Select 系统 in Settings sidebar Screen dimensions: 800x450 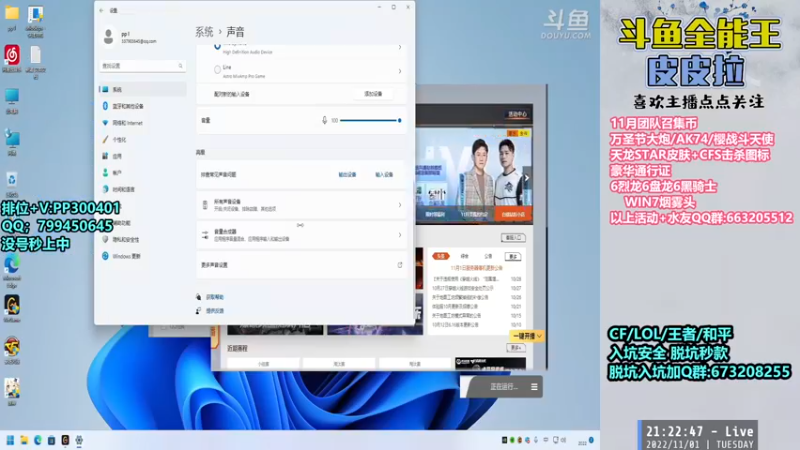(143, 89)
